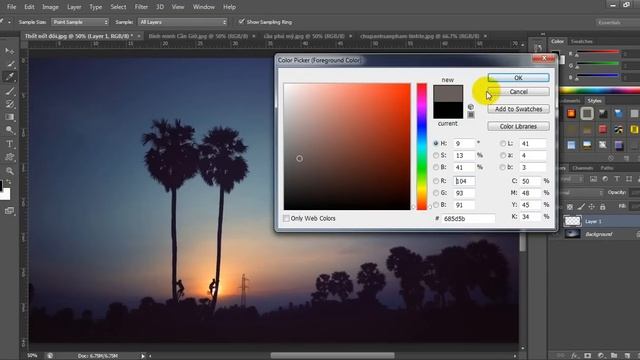This screenshot has width=640, height=360.
Task: Select the Dodge tool
Action: click(x=9, y=130)
